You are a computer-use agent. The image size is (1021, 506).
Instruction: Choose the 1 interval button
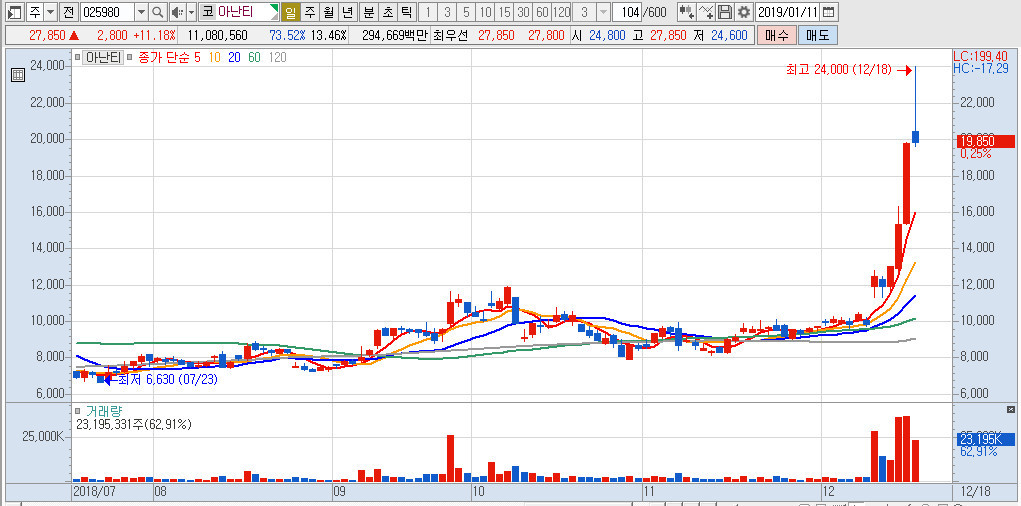[428, 12]
